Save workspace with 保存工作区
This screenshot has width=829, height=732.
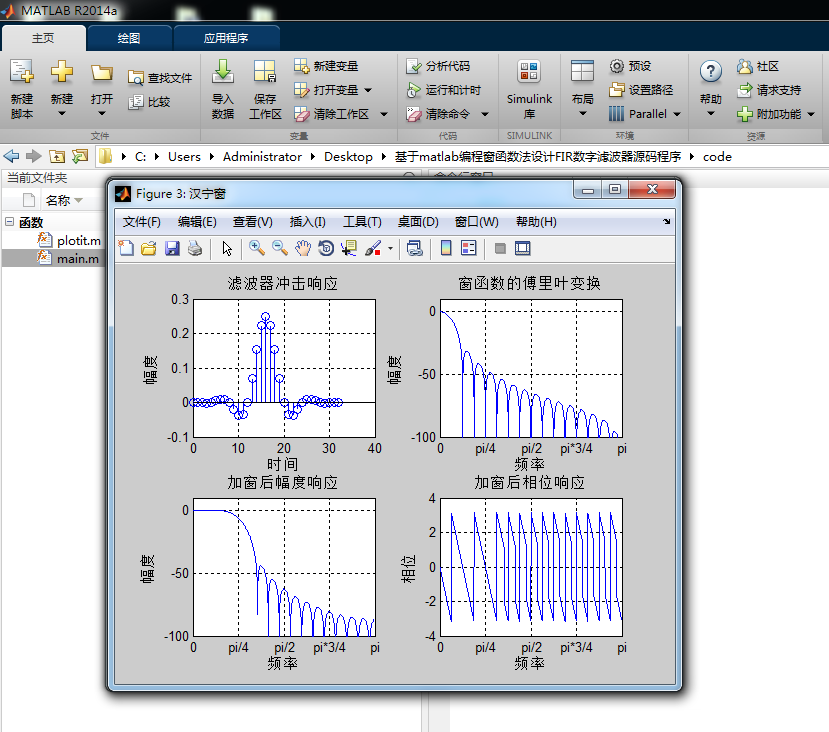click(265, 89)
